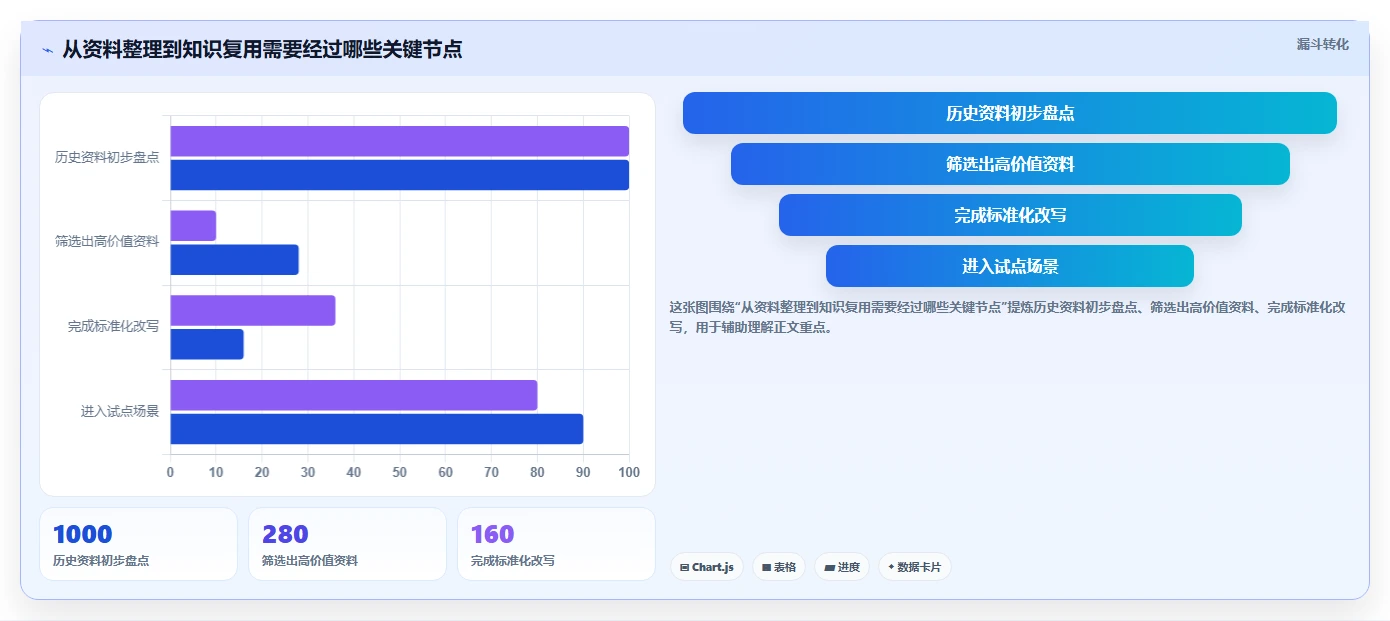Click the purple bar for 完成标准化改写
The height and width of the screenshot is (621, 1390).
click(253, 310)
